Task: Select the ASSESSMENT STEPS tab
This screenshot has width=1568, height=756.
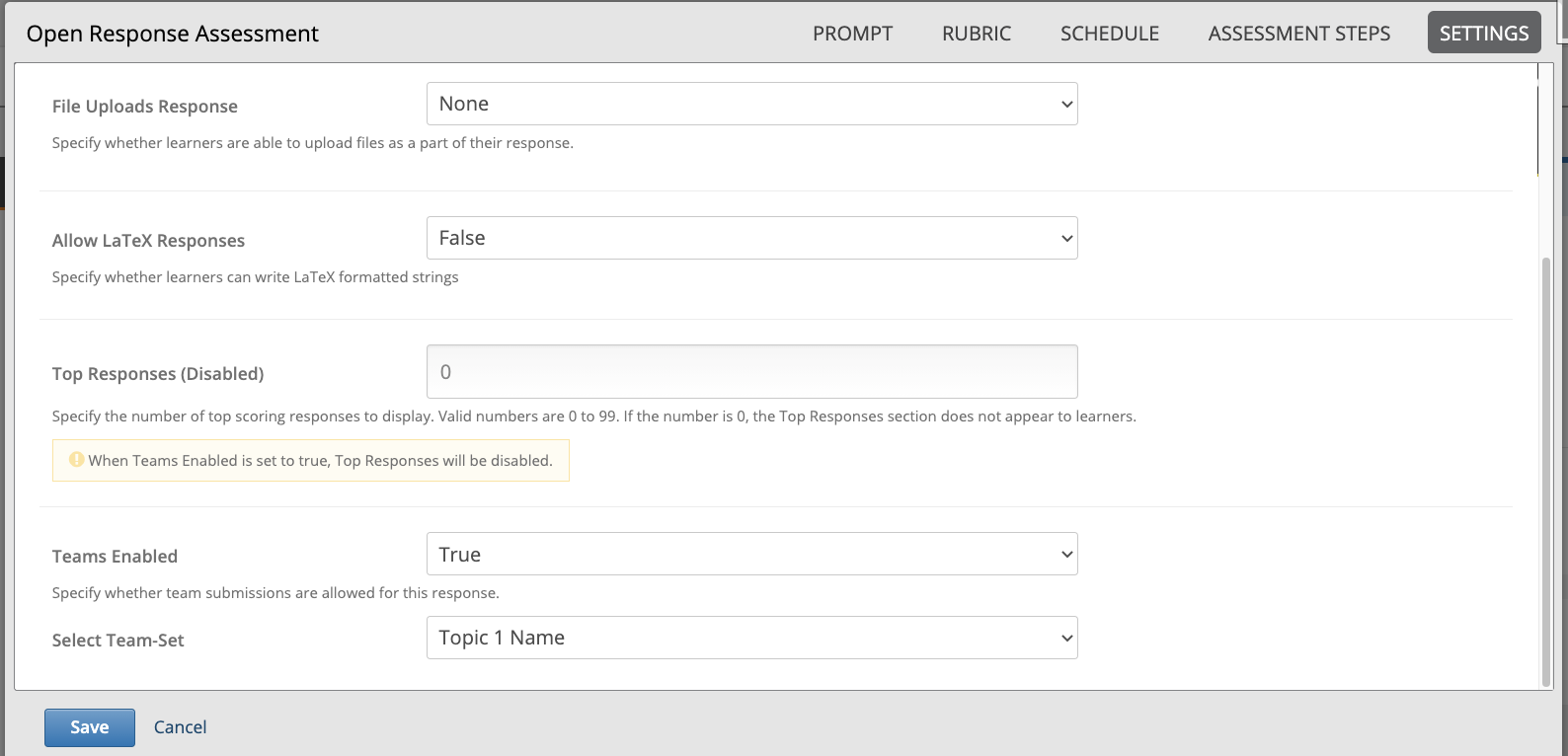Action: pos(1298,34)
